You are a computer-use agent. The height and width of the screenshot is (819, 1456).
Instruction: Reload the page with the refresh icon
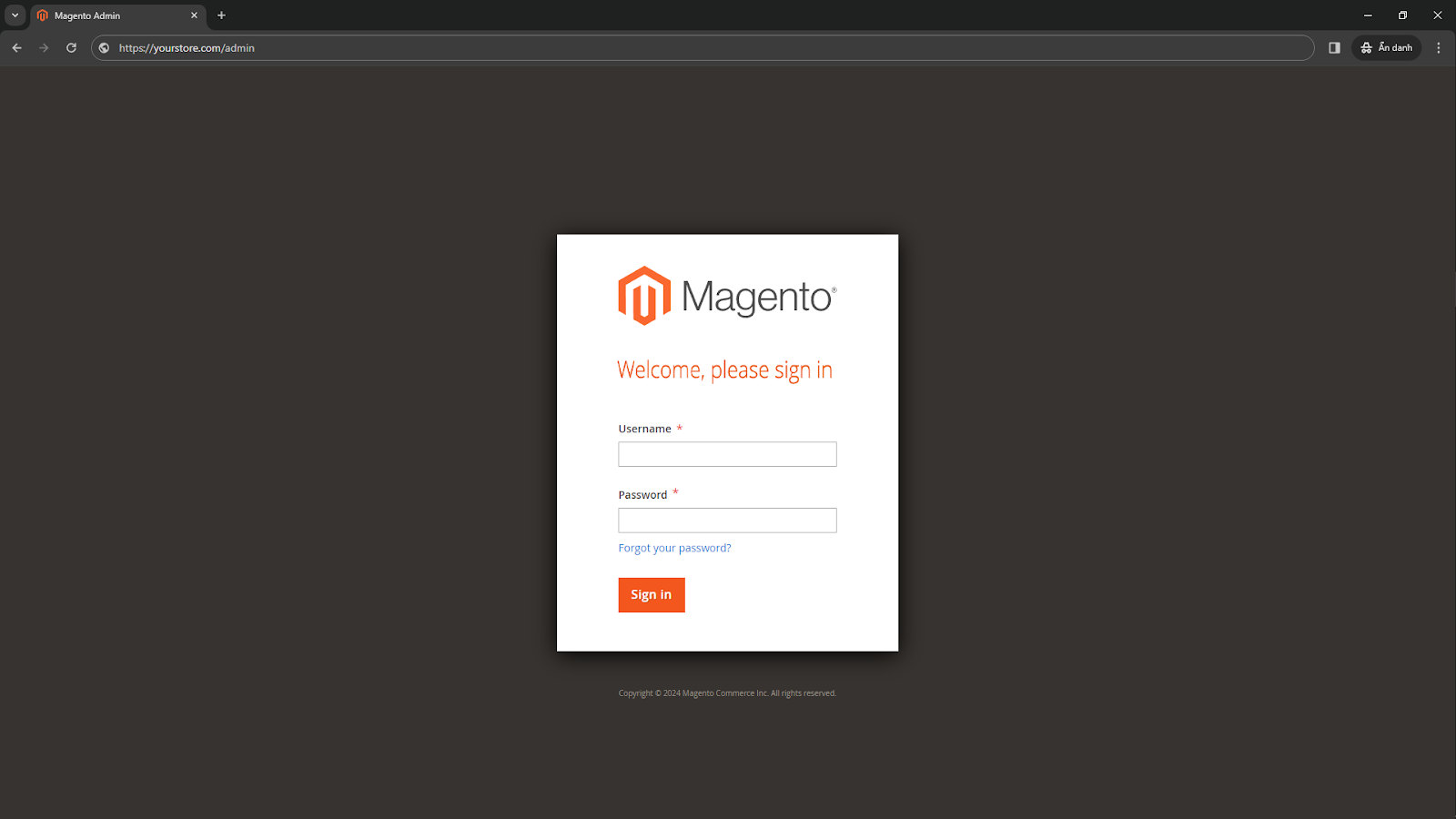[x=71, y=47]
